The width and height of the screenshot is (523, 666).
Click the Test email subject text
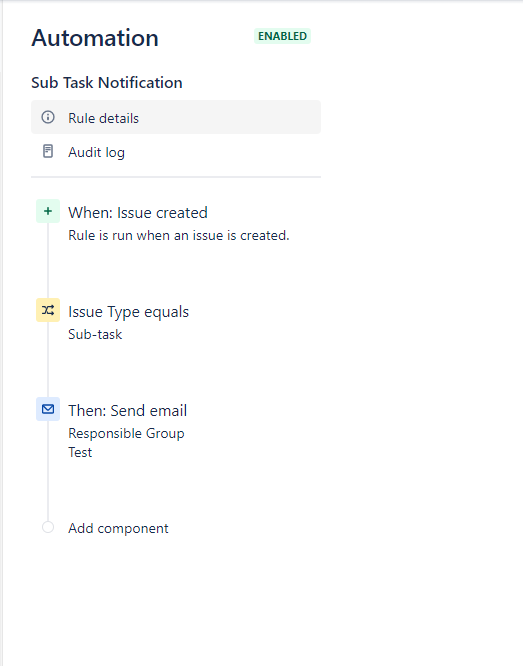click(x=80, y=452)
